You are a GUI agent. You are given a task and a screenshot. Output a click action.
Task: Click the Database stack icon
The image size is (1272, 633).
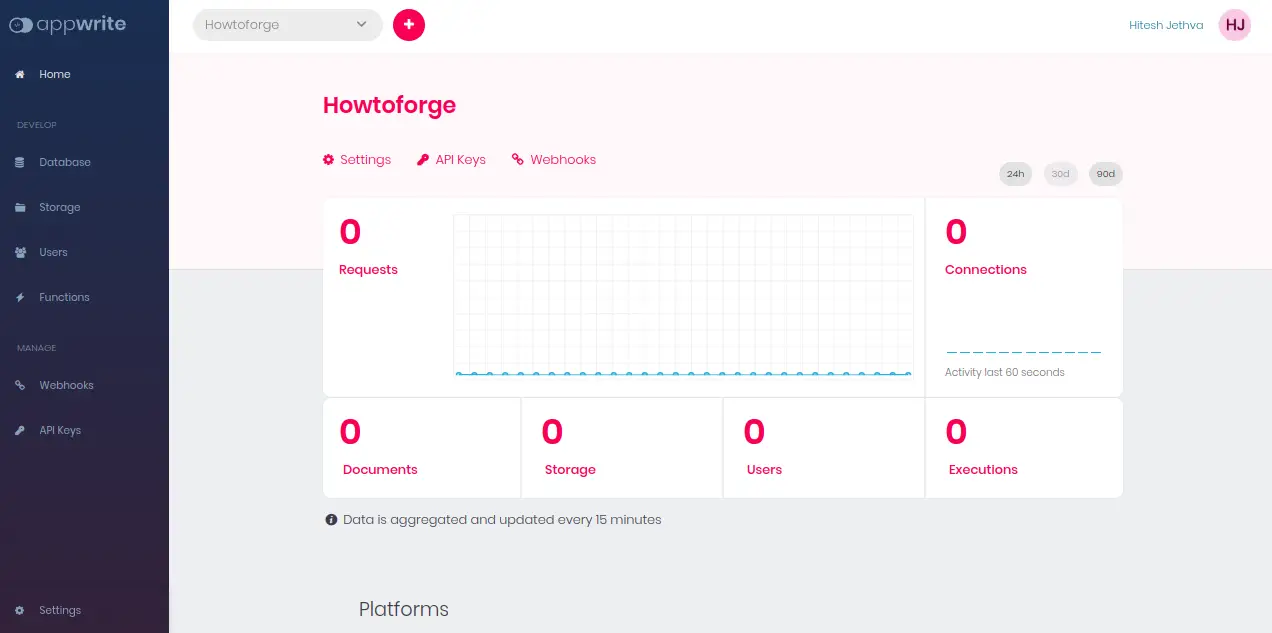tap(20, 162)
